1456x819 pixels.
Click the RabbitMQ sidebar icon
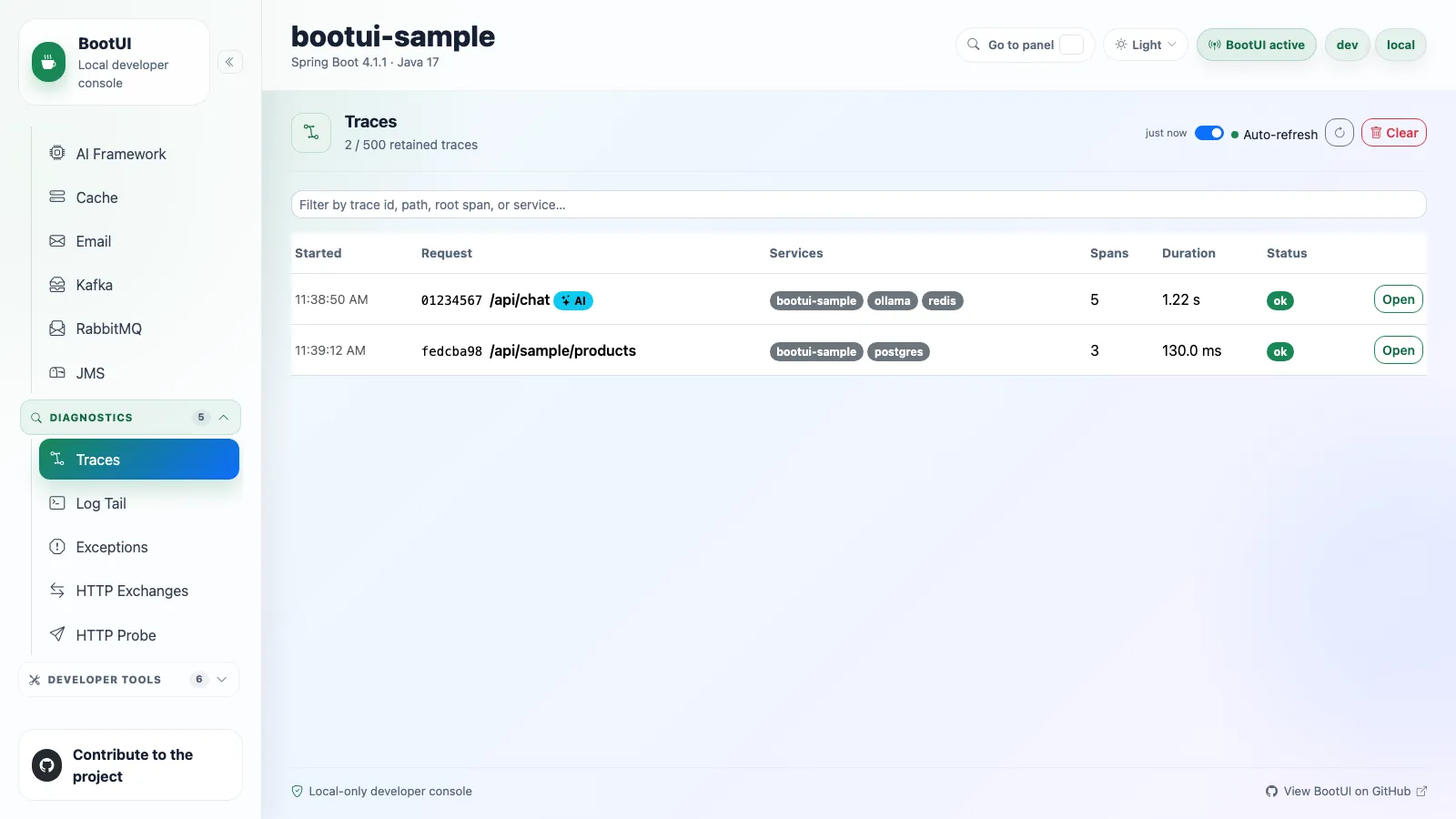[57, 329]
